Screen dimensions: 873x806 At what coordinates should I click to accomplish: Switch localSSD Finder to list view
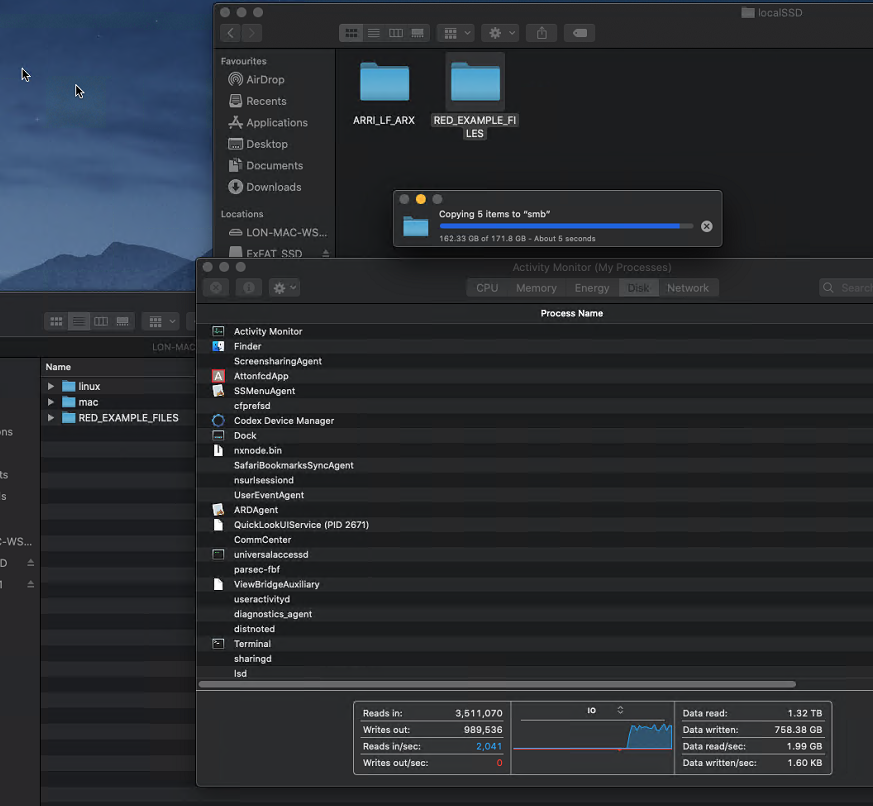pyautogui.click(x=374, y=33)
